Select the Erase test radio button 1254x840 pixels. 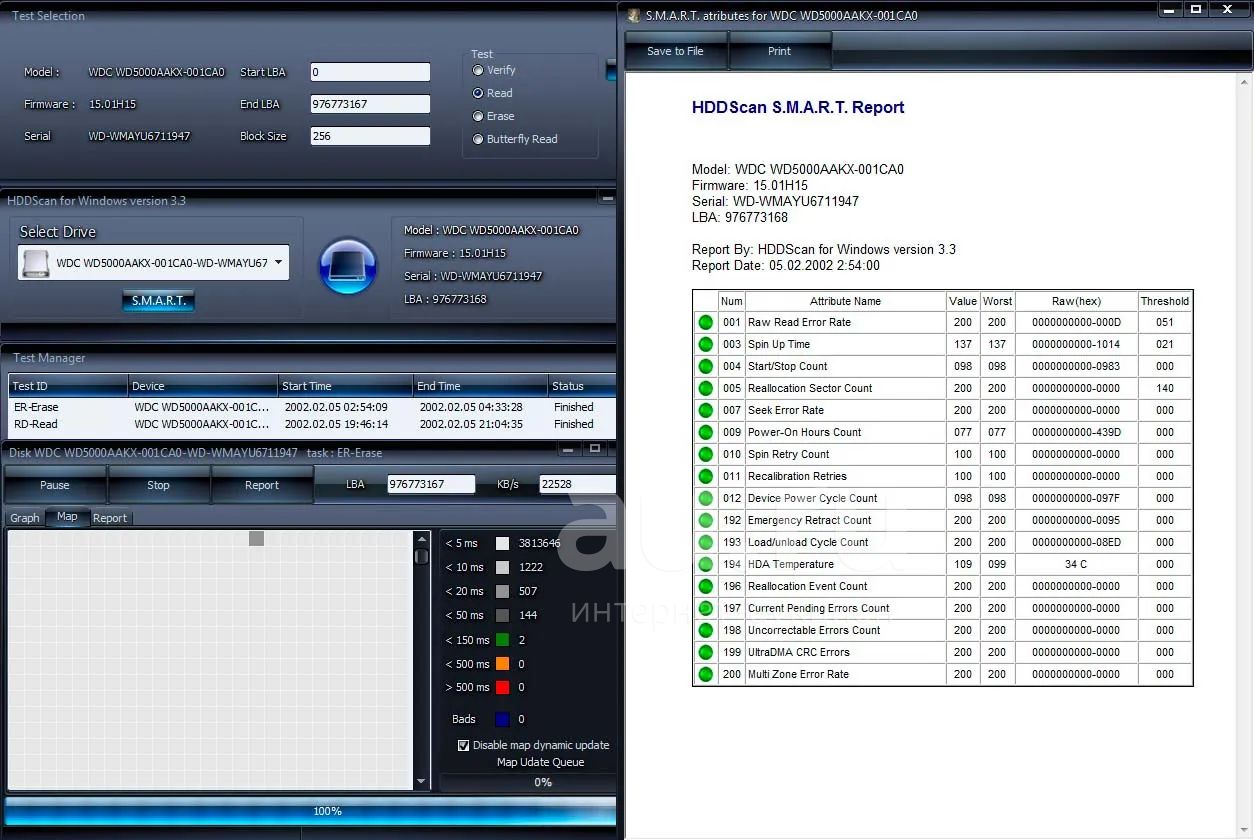click(478, 116)
